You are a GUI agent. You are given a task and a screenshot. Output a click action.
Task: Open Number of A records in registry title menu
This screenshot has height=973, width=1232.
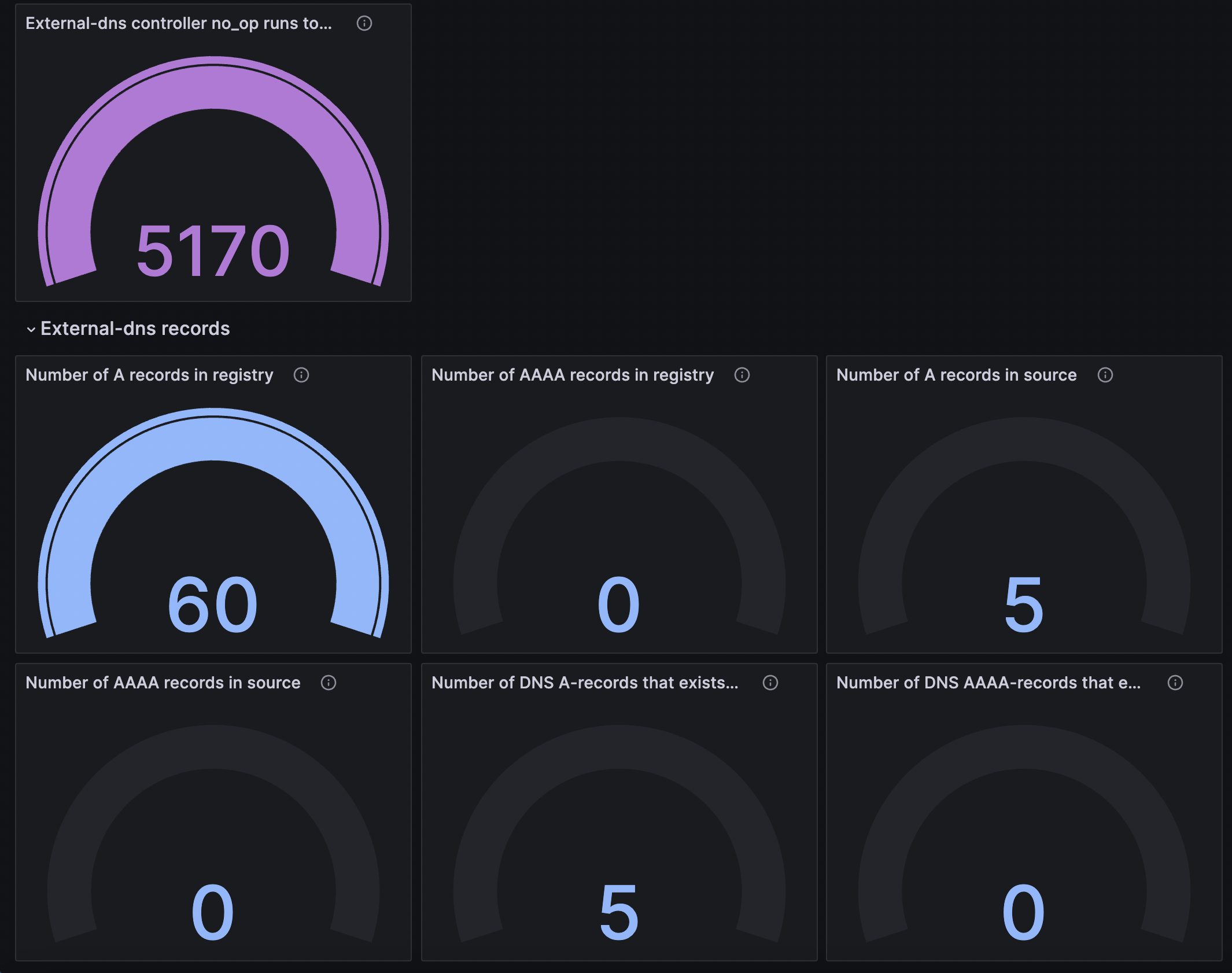pyautogui.click(x=149, y=375)
